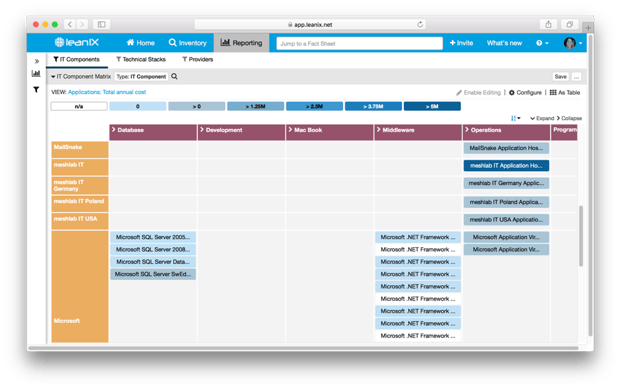Click the meshlab IT USA row header
Screen dimensions: 620x389
point(80,221)
